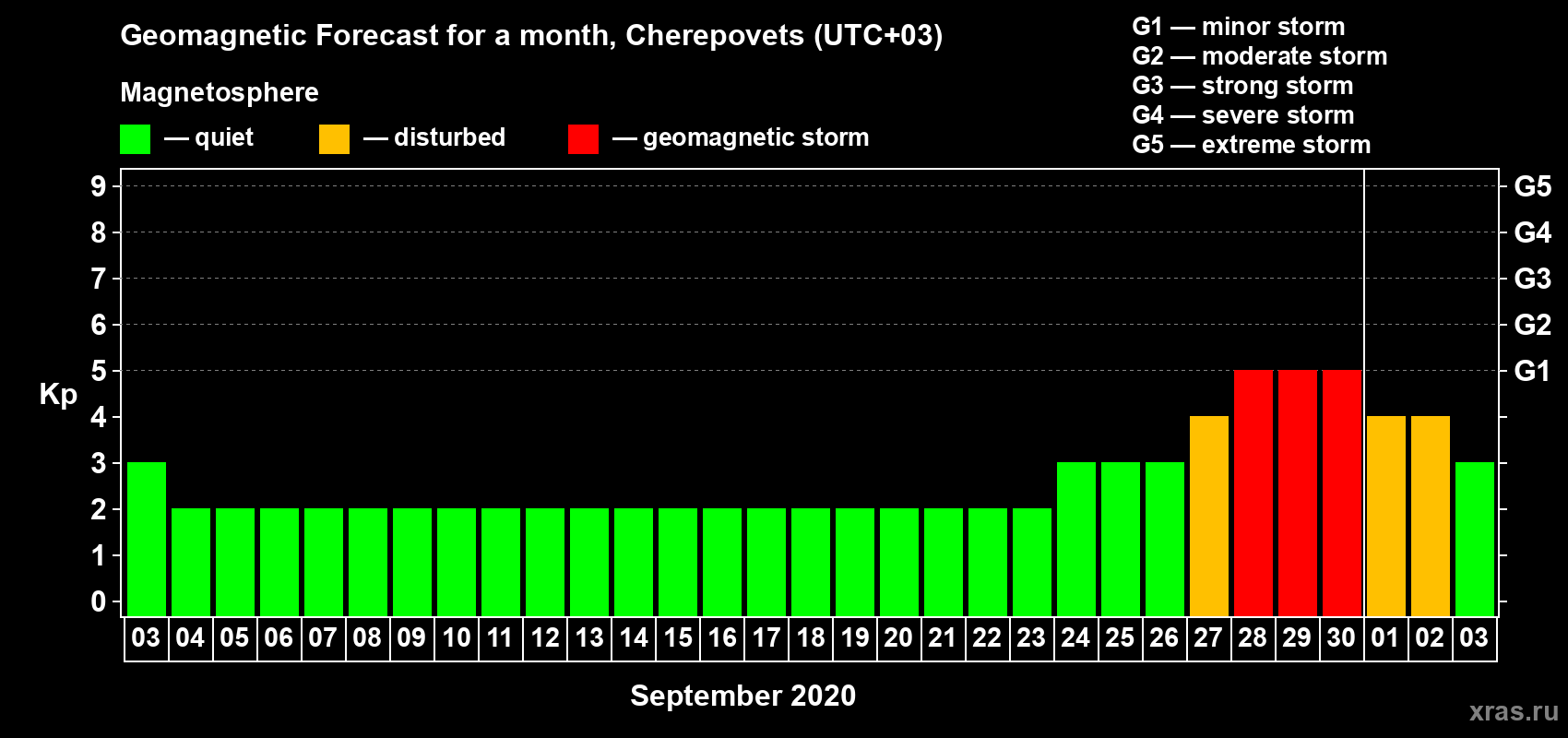Click the 'September 2020' axis label
The height and width of the screenshot is (738, 1568).
[x=743, y=696]
